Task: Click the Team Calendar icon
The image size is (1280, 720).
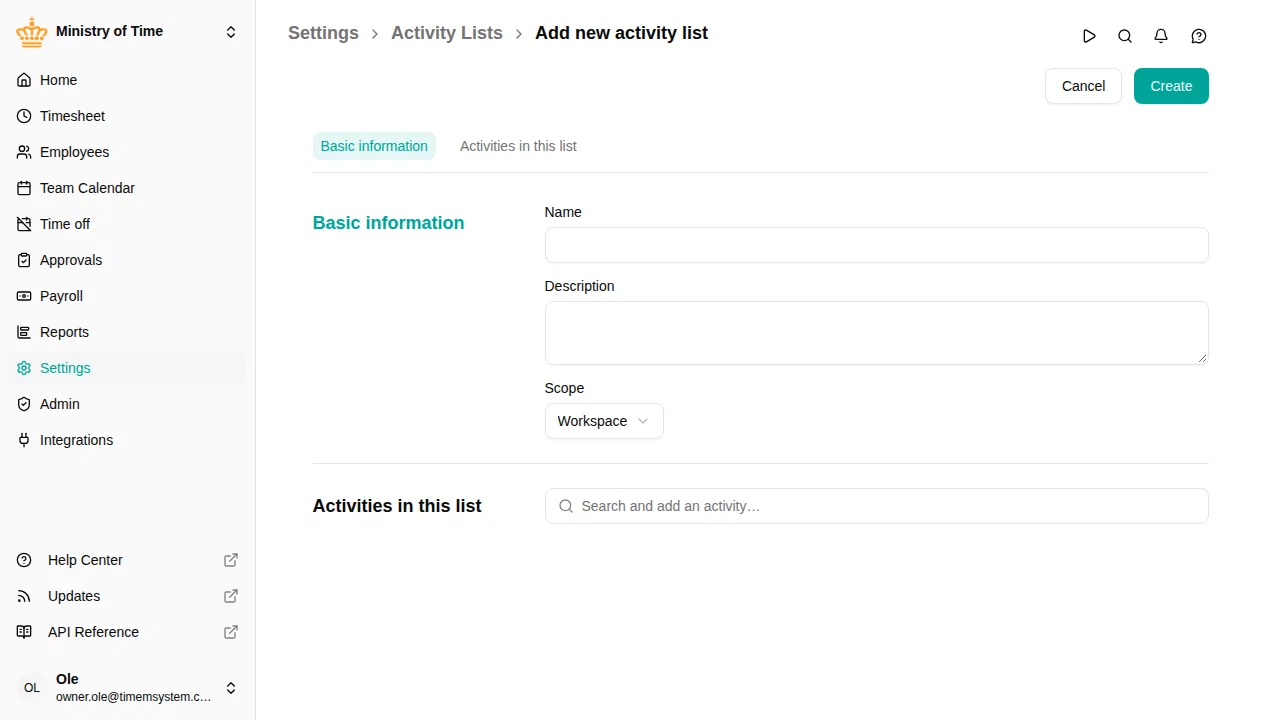Action: coord(24,188)
